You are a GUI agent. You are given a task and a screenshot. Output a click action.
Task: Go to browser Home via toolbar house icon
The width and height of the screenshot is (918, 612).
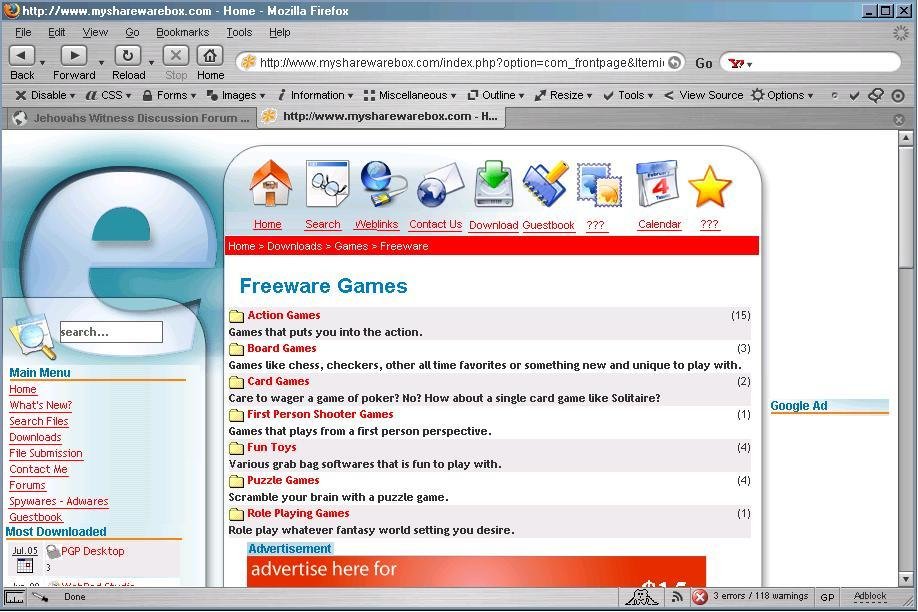point(210,56)
